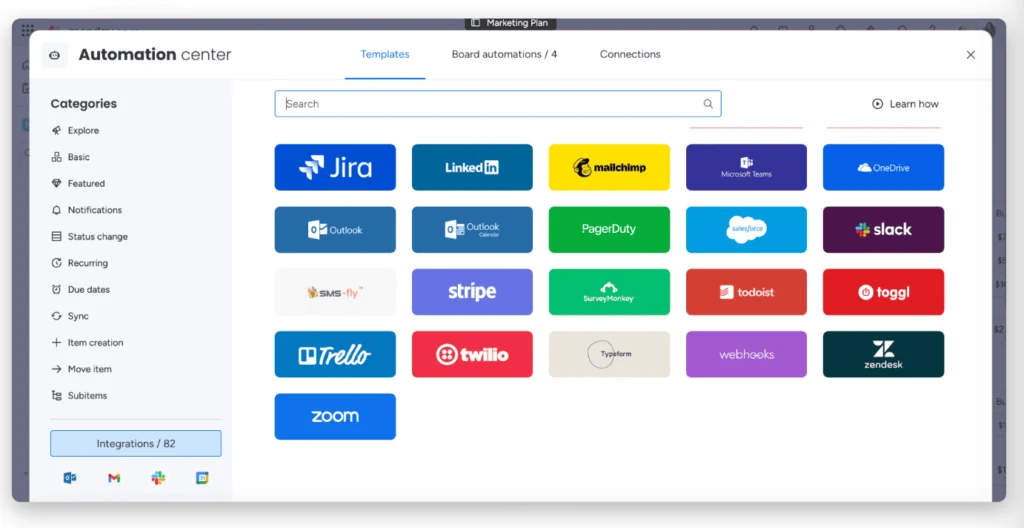Open the apps grid icon behind dialog
Viewport: 1024px width, 528px height.
27,30
